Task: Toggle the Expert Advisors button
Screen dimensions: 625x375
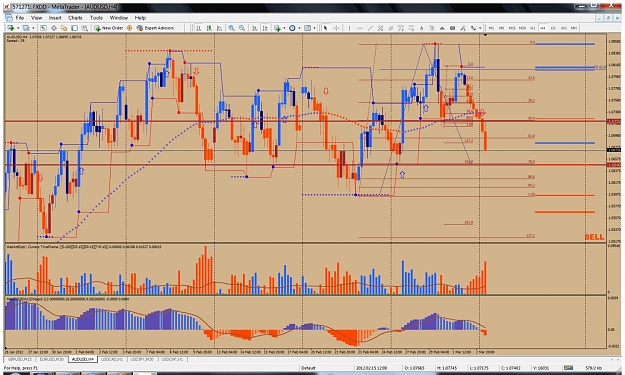Action: point(155,28)
